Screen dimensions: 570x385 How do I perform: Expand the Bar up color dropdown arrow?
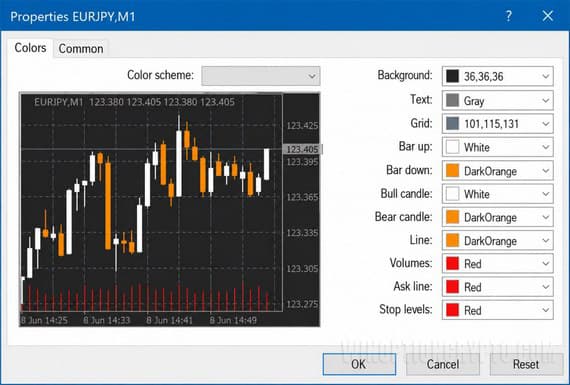pos(545,147)
